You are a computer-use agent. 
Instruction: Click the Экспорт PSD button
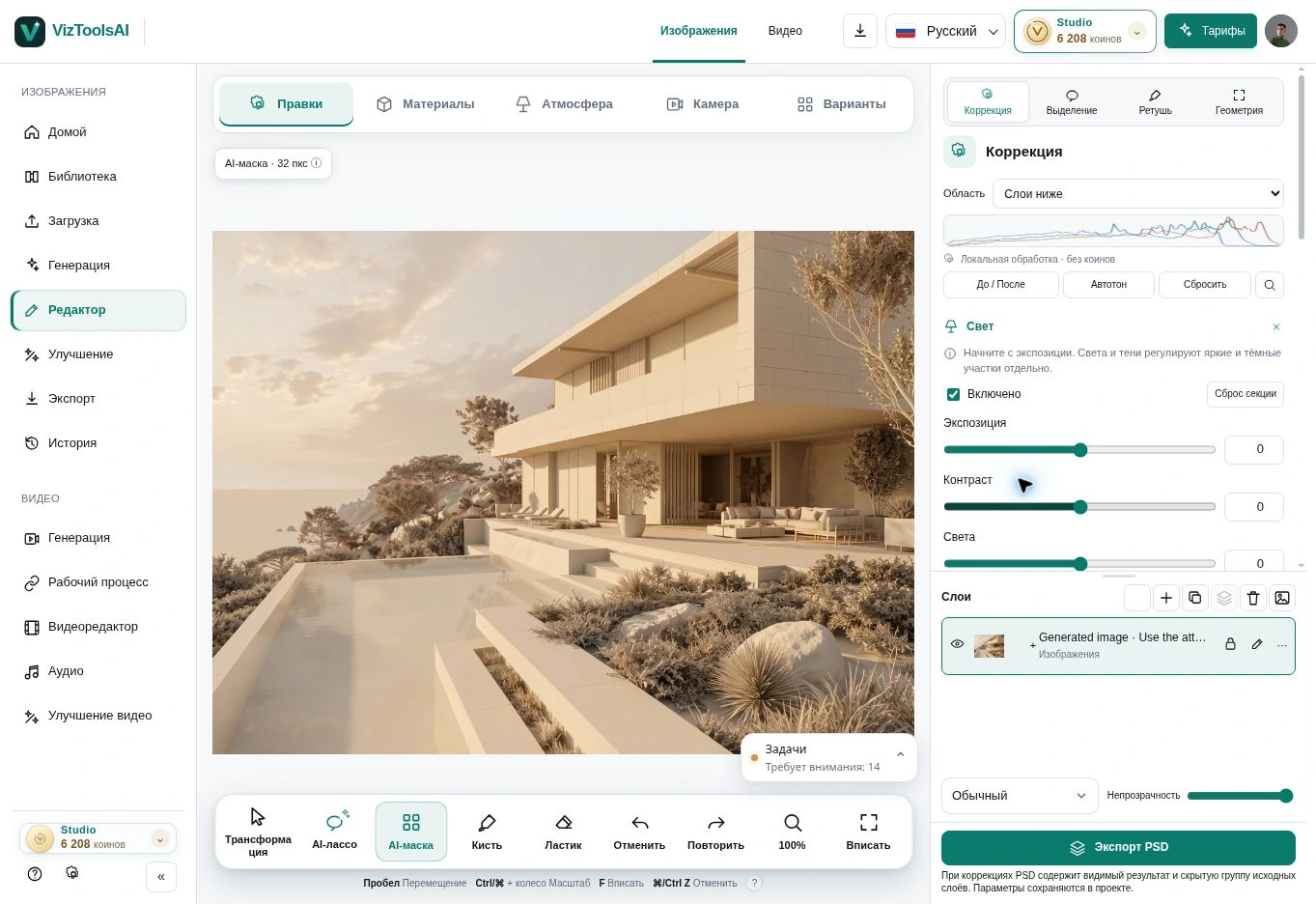pos(1118,848)
